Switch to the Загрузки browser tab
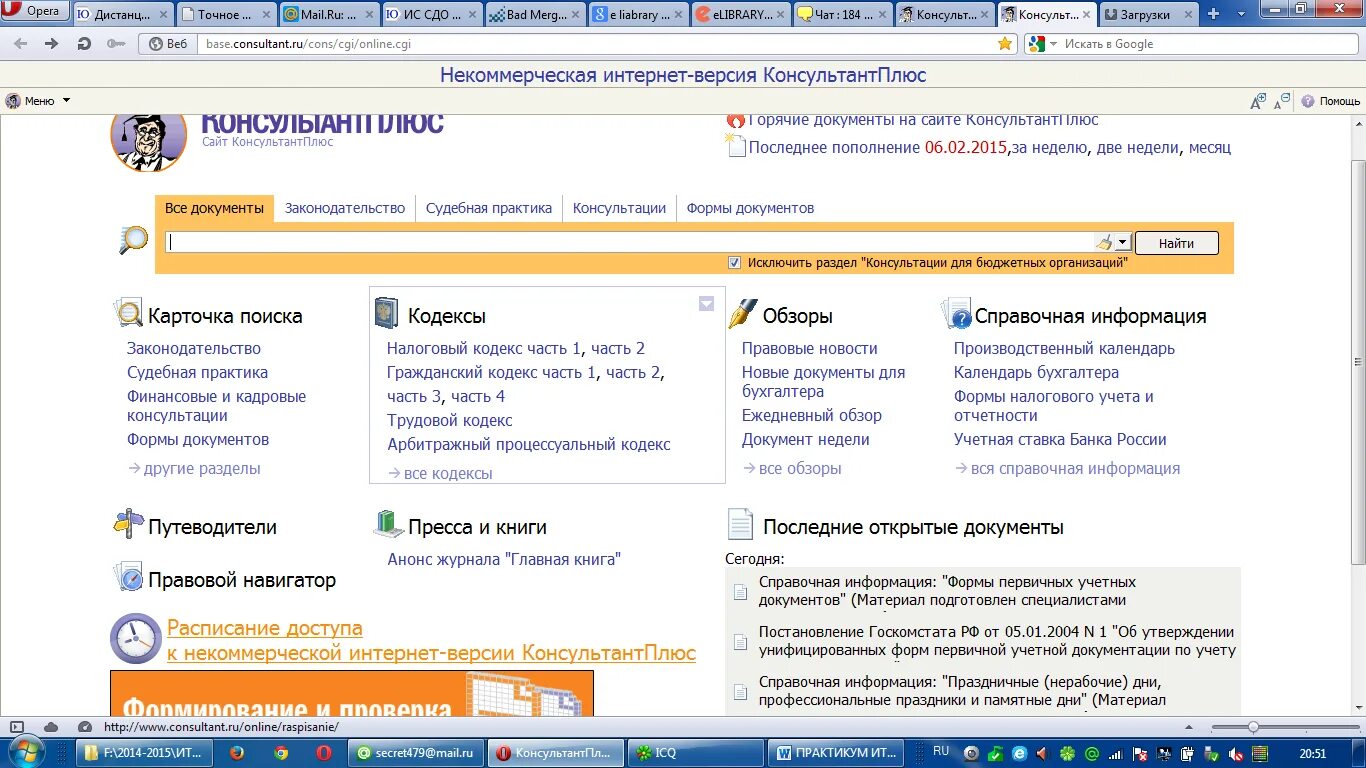Viewport: 1366px width, 768px height. click(1146, 15)
